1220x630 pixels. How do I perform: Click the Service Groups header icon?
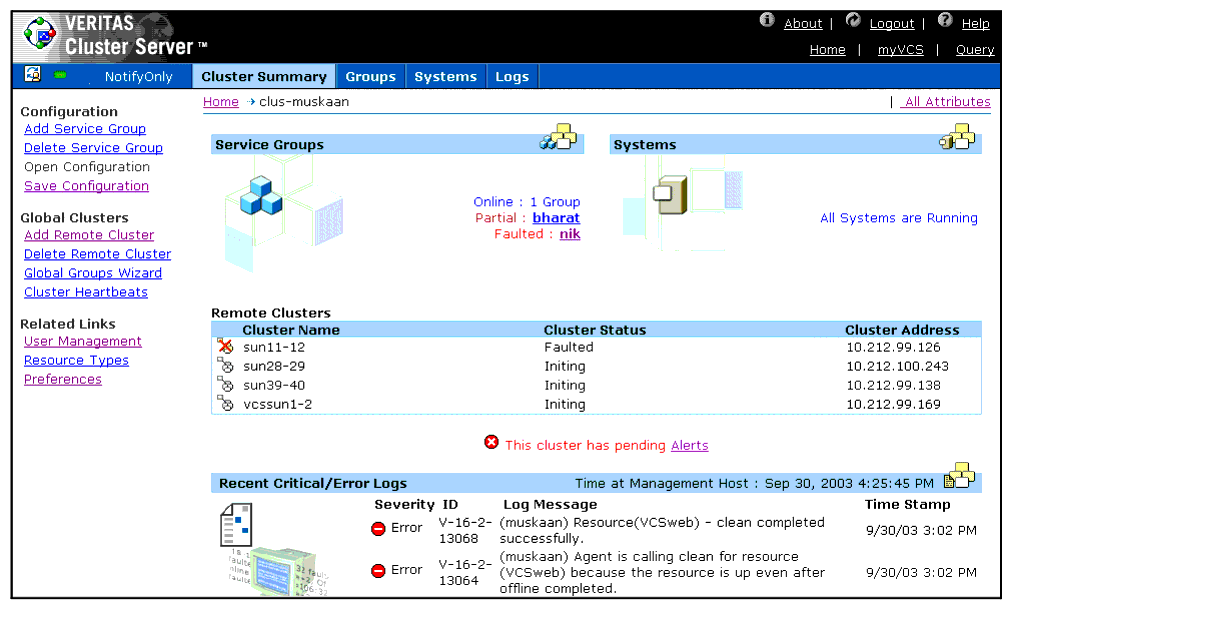(x=558, y=138)
